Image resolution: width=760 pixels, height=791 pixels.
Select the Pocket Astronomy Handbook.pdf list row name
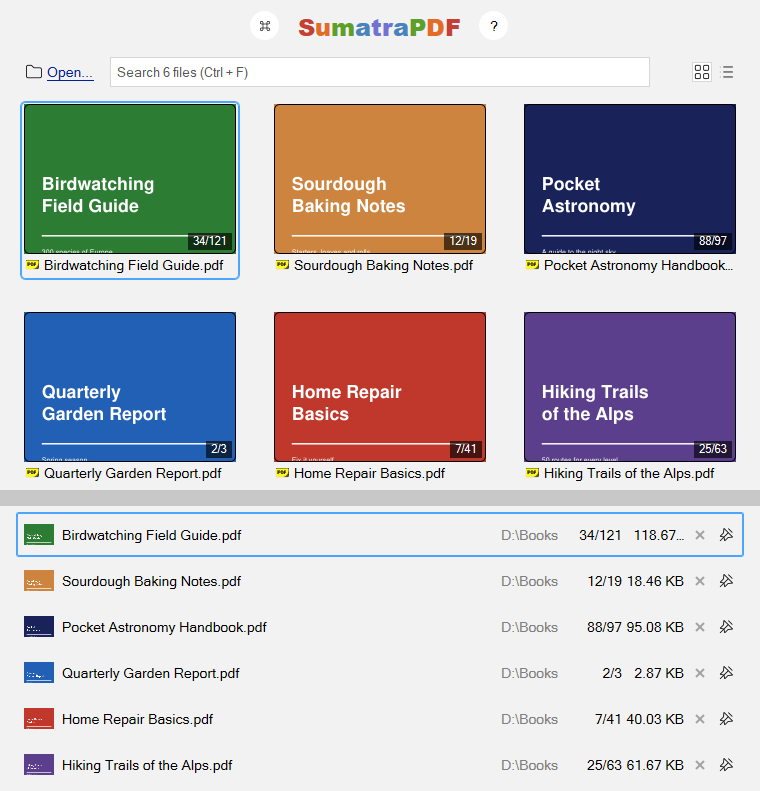[x=164, y=627]
